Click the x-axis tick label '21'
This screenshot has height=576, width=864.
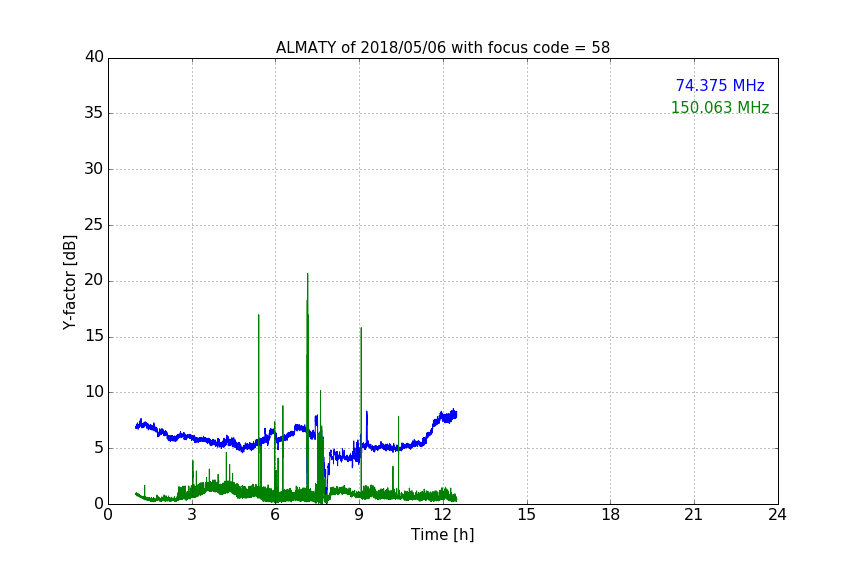tap(694, 515)
